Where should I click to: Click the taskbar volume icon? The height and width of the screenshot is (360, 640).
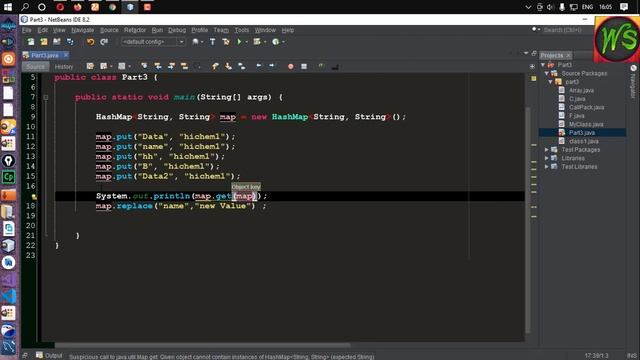pos(551,7)
